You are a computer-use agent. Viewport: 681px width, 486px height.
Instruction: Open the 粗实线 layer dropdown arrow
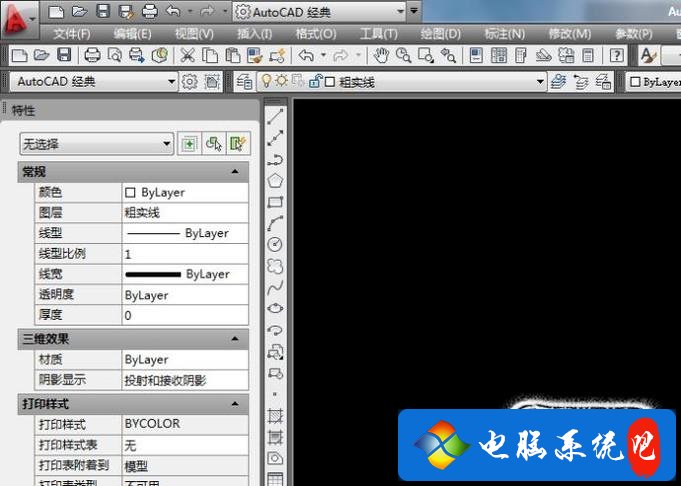pyautogui.click(x=540, y=82)
